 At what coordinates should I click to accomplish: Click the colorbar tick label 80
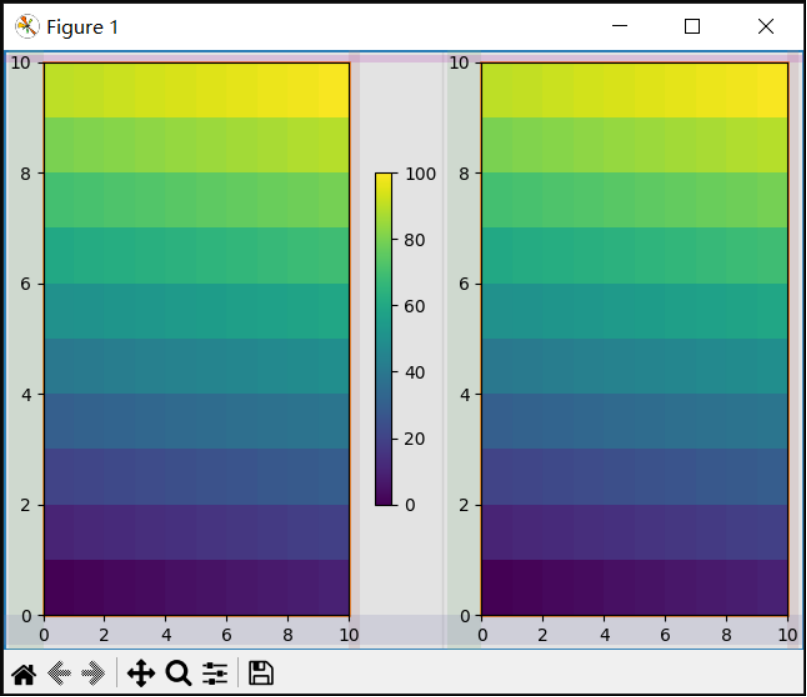pos(415,240)
